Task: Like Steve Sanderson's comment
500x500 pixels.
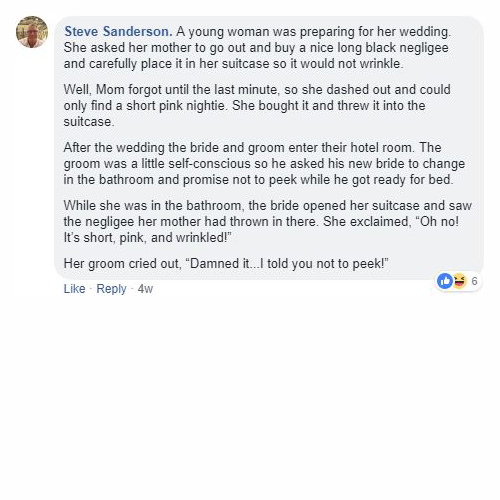Action: click(x=74, y=289)
